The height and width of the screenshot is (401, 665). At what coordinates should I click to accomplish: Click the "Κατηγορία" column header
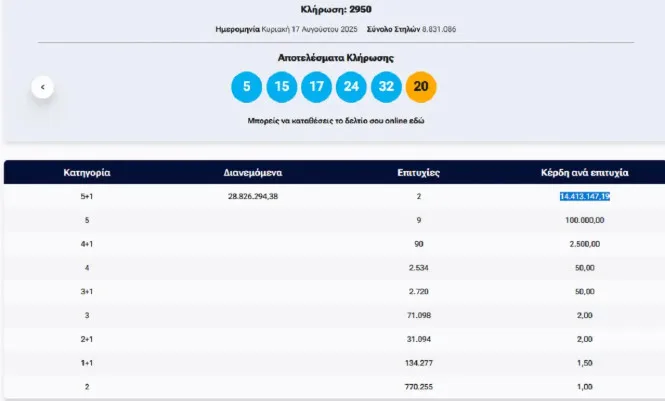tap(87, 173)
